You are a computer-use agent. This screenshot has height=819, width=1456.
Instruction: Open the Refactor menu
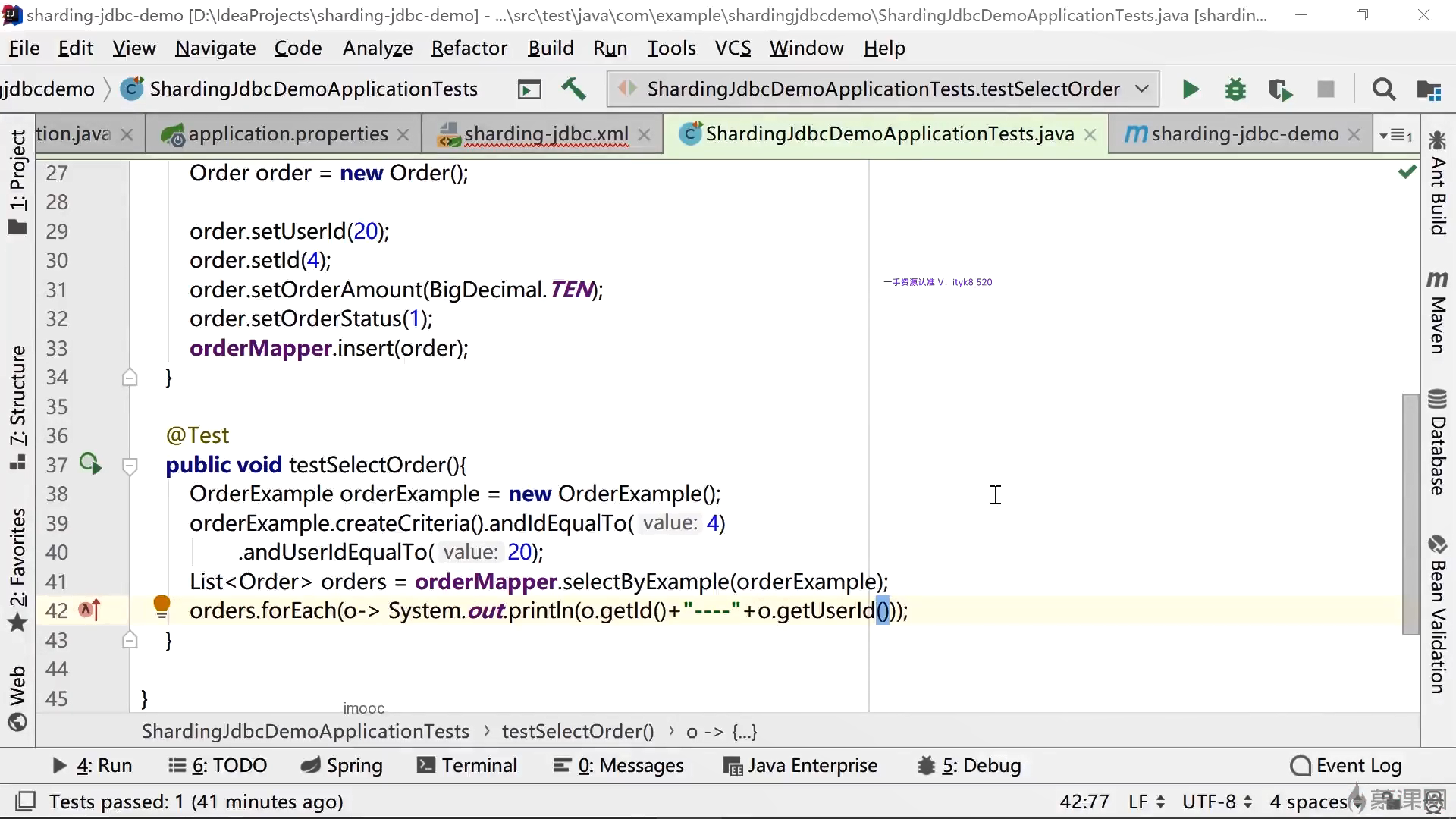click(x=469, y=49)
